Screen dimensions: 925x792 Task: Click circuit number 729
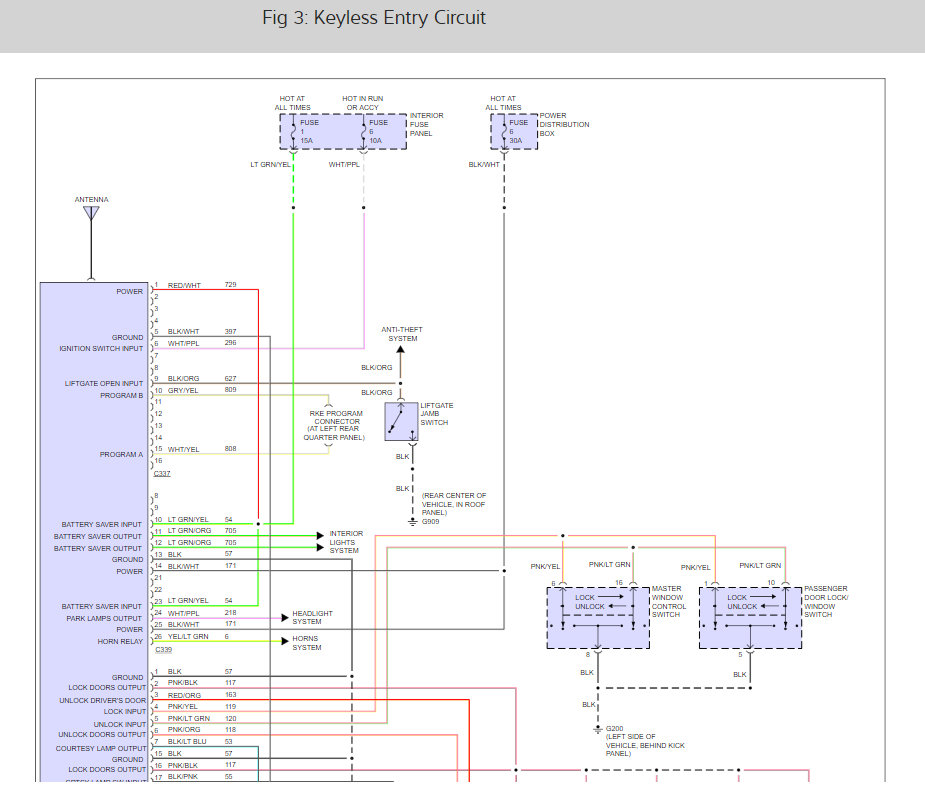[x=230, y=285]
